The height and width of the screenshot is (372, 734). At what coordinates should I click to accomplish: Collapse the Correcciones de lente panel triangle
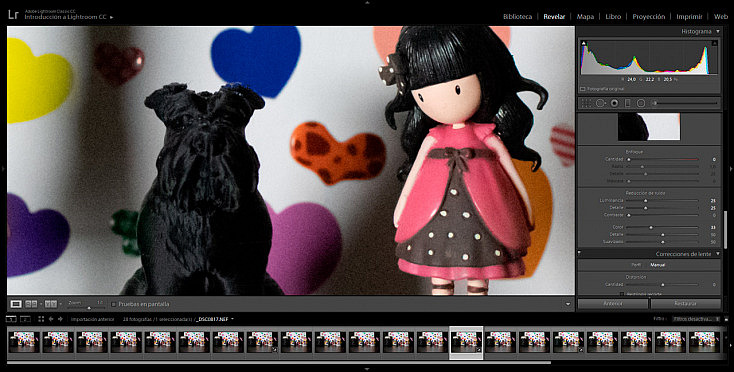pos(718,254)
